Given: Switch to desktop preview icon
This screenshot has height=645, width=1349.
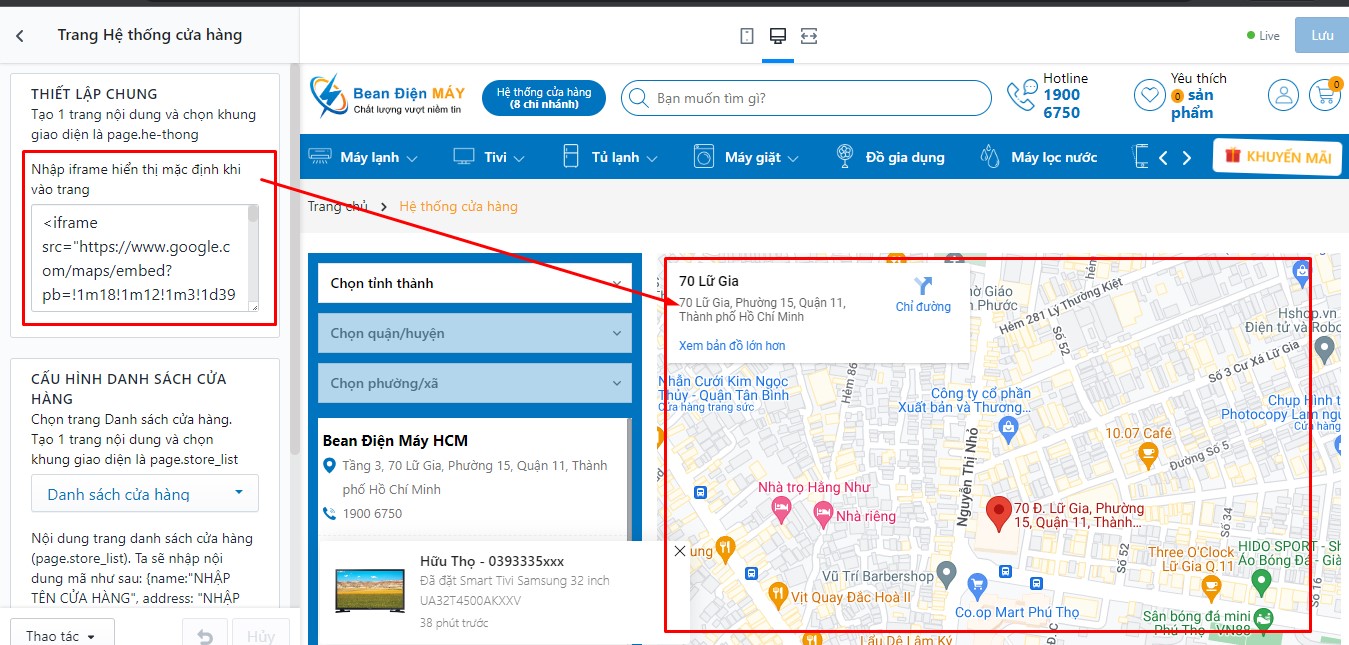Looking at the screenshot, I should pos(777,36).
